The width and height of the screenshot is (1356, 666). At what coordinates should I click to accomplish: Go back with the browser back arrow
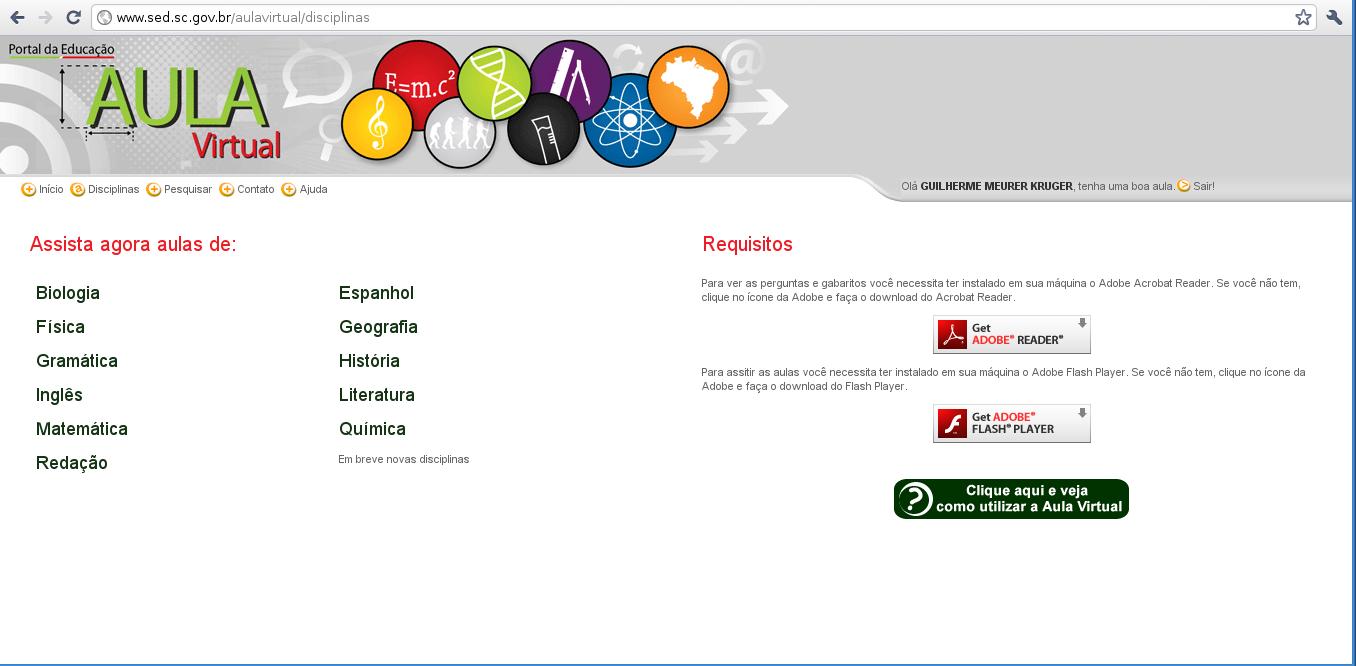click(17, 17)
